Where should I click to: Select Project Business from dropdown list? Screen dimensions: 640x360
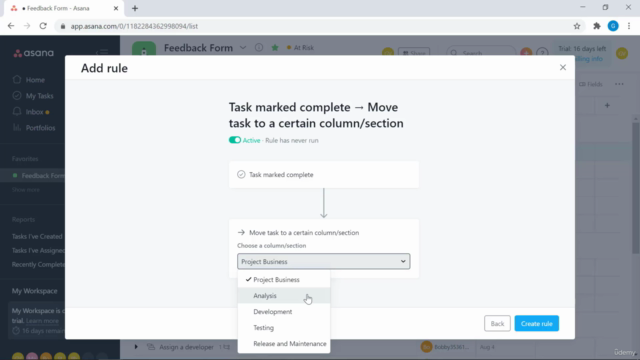point(284,280)
